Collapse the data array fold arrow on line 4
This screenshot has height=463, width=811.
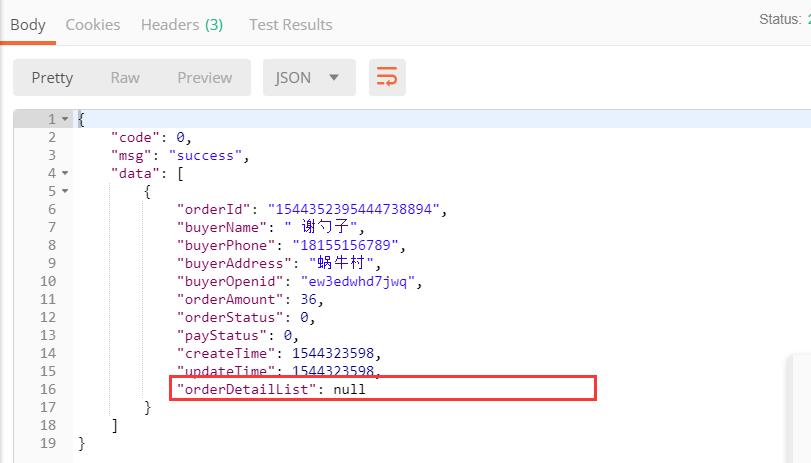(65, 173)
